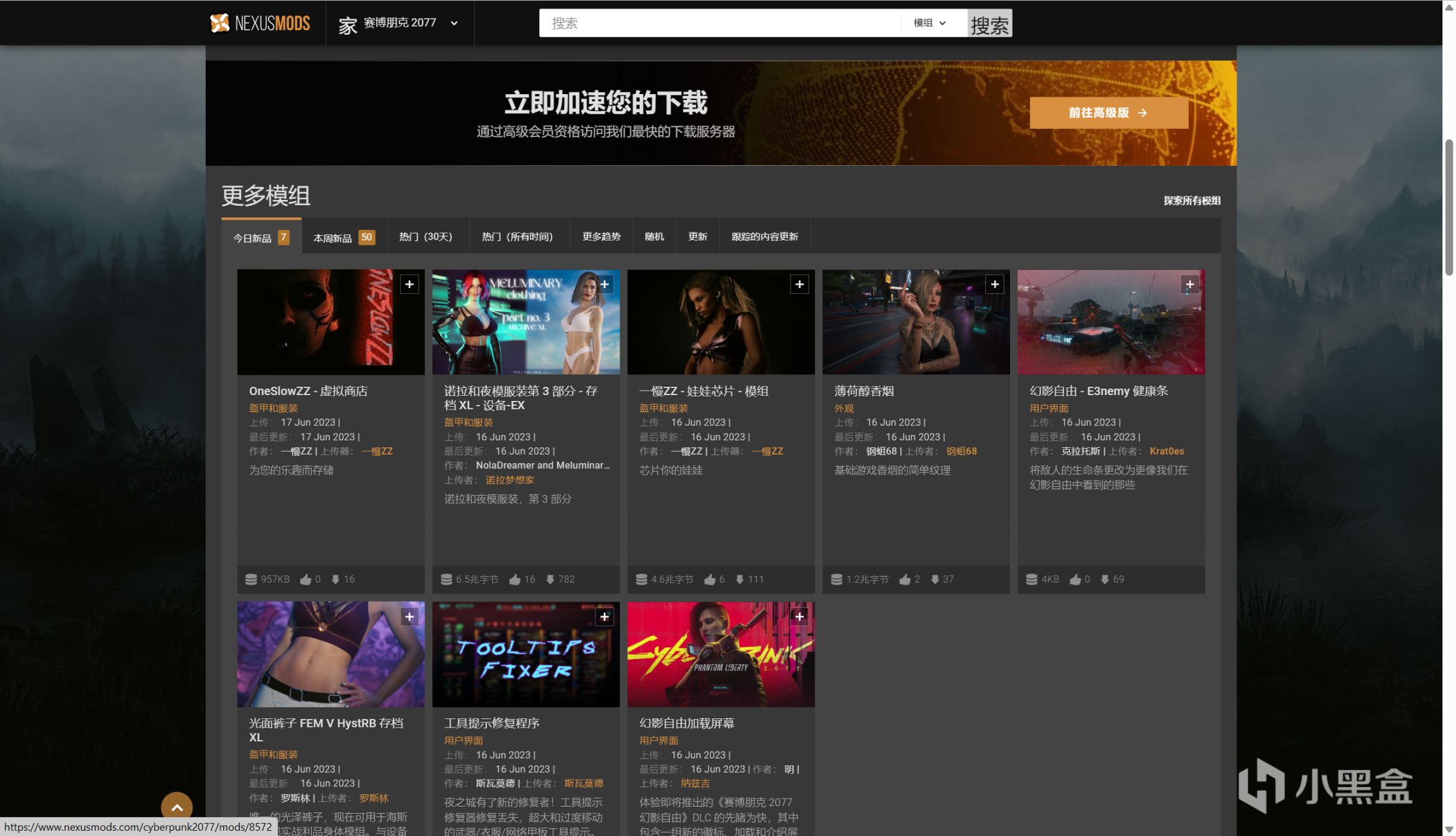Click plus icon on 光面裤子 FEM V card
The width and height of the screenshot is (1456, 836).
point(409,617)
